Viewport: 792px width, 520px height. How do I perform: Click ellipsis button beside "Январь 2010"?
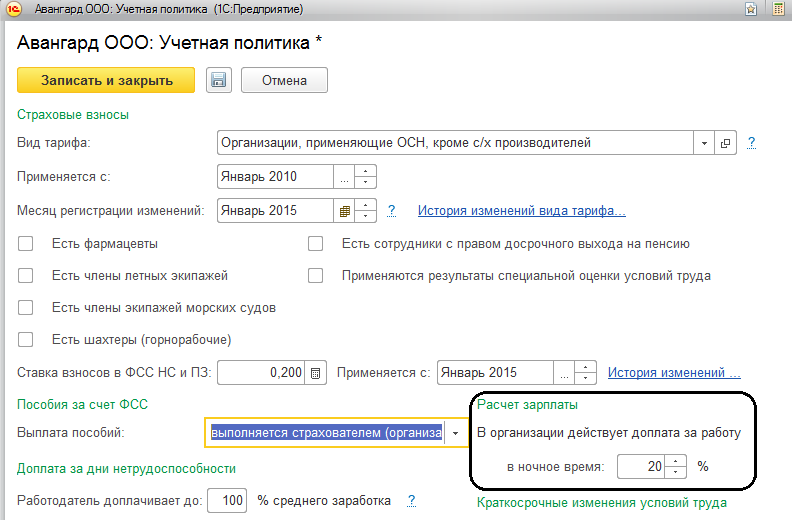point(345,177)
